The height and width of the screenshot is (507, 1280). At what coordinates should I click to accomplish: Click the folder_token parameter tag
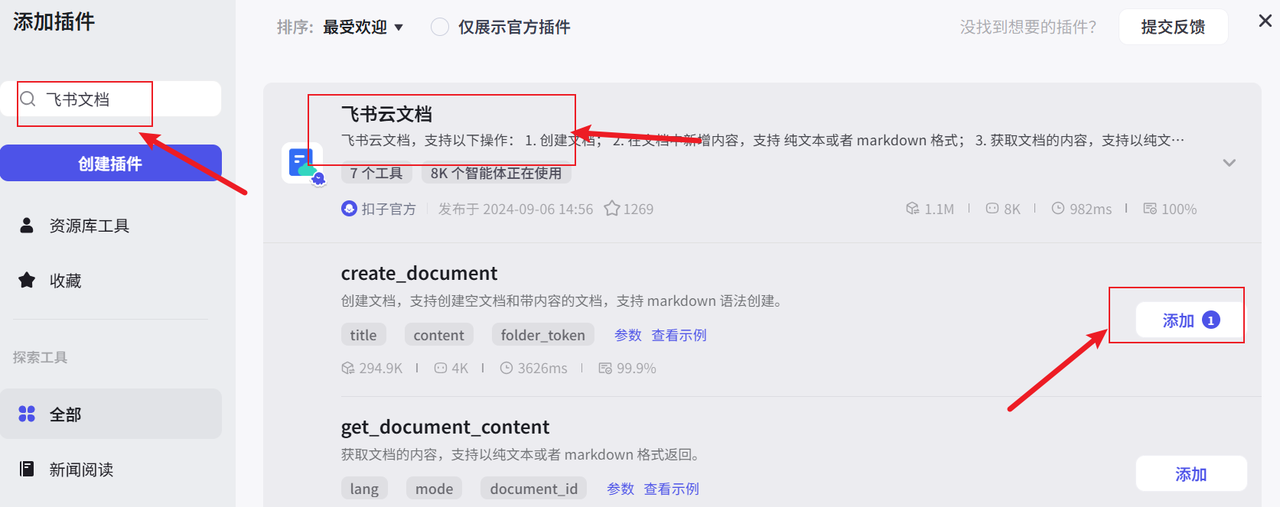[x=543, y=335]
